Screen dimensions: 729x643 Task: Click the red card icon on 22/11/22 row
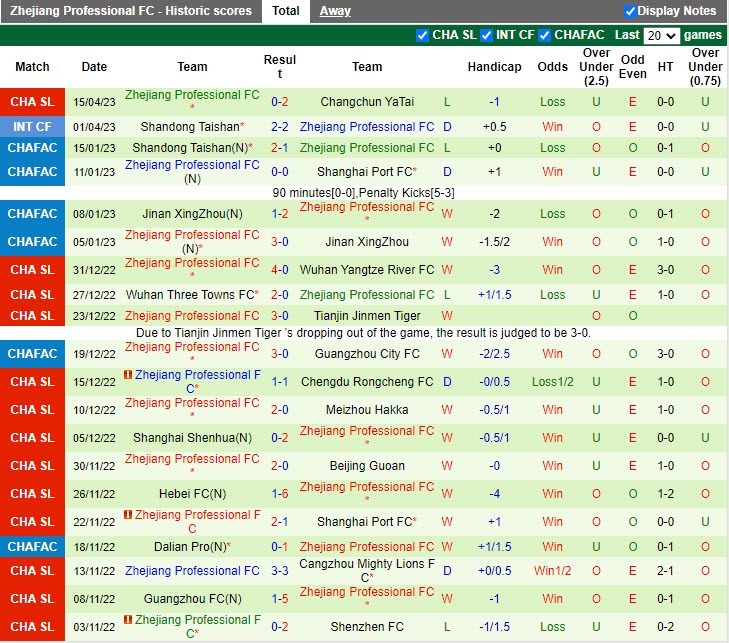point(128,514)
